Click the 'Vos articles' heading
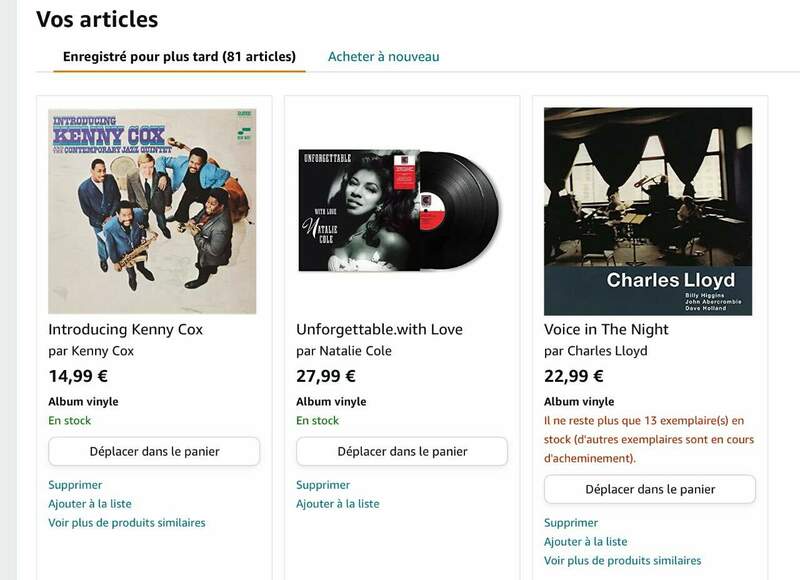 click(x=97, y=18)
